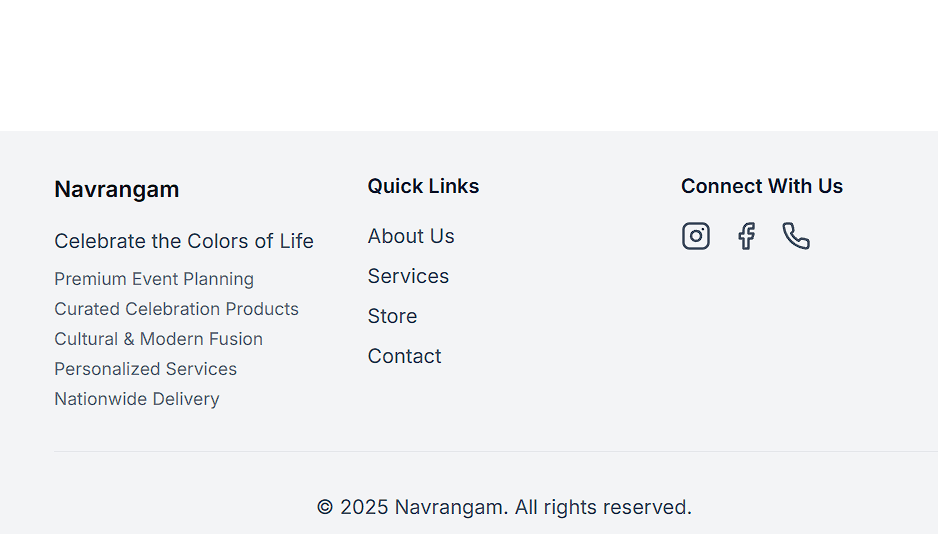Select the Premium Event Planning item
Image resolution: width=938 pixels, height=534 pixels.
[154, 279]
